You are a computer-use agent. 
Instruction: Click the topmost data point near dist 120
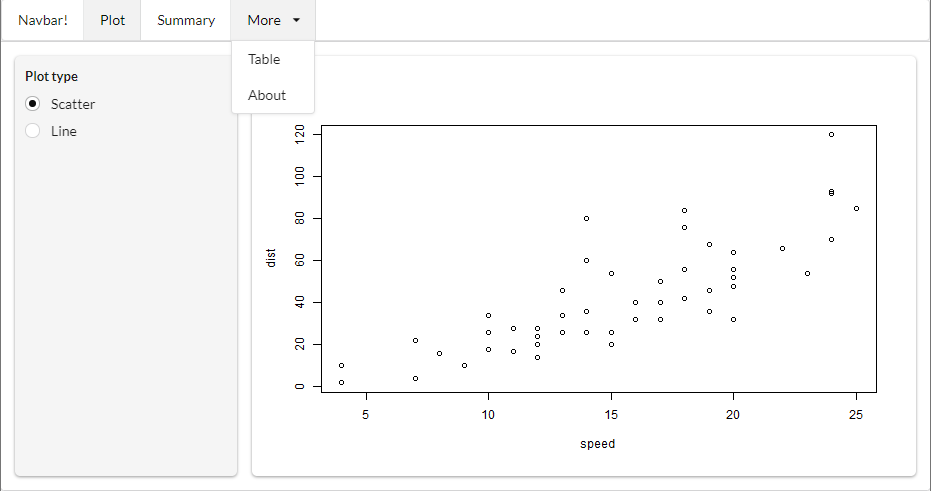tap(831, 134)
